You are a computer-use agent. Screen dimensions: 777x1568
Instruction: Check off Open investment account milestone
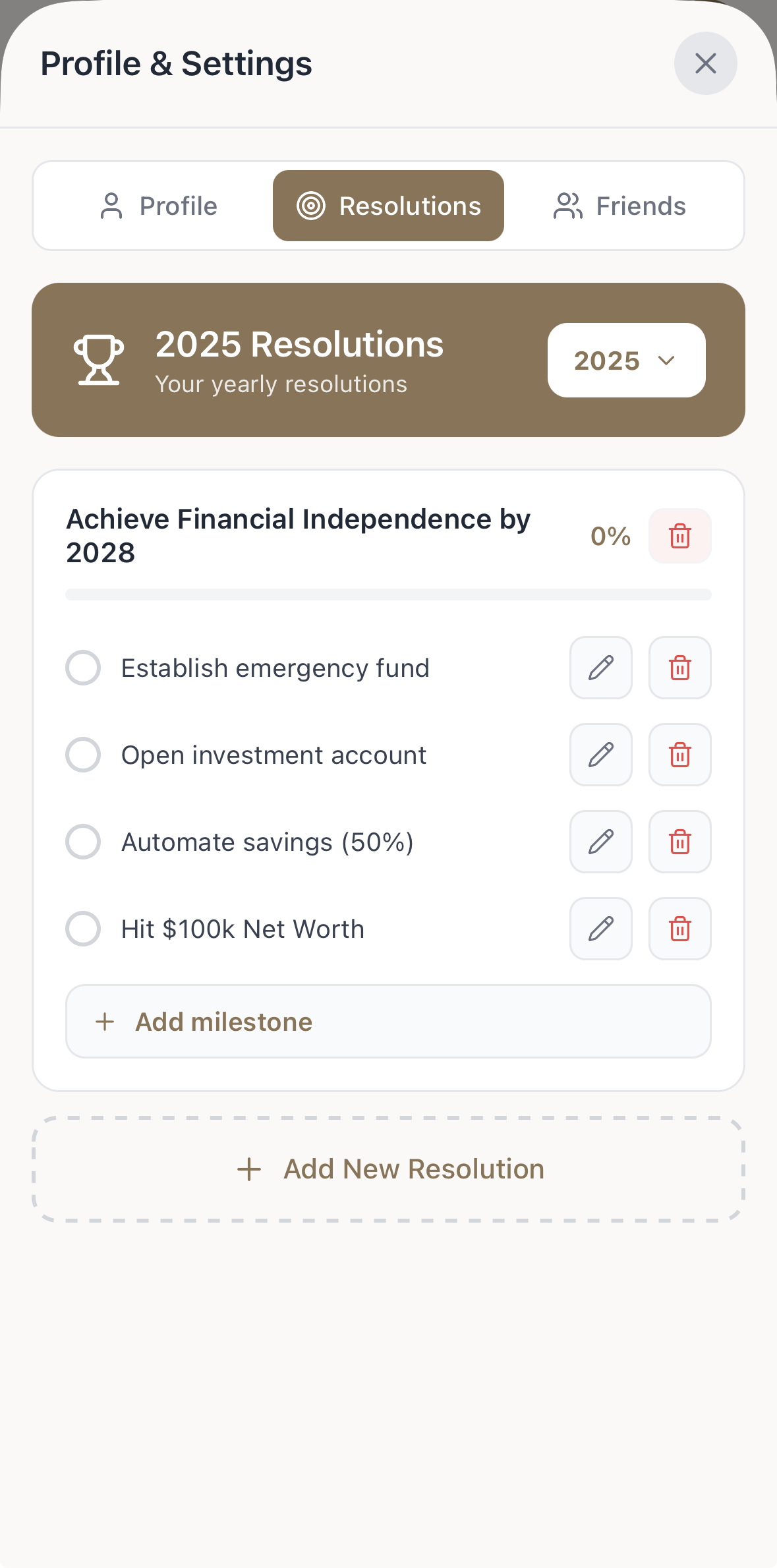(x=83, y=755)
